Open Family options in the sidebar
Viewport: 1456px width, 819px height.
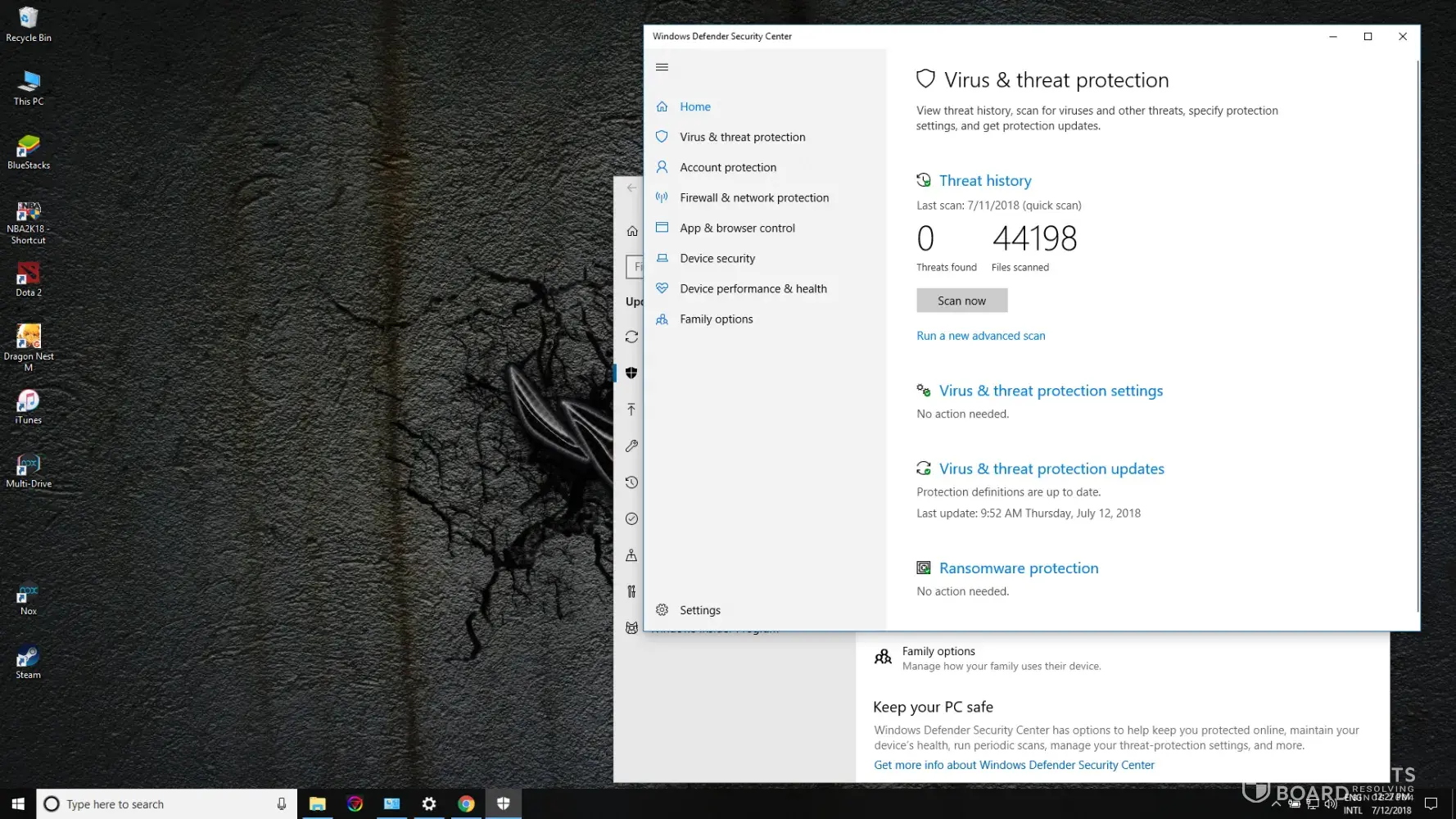(x=716, y=319)
